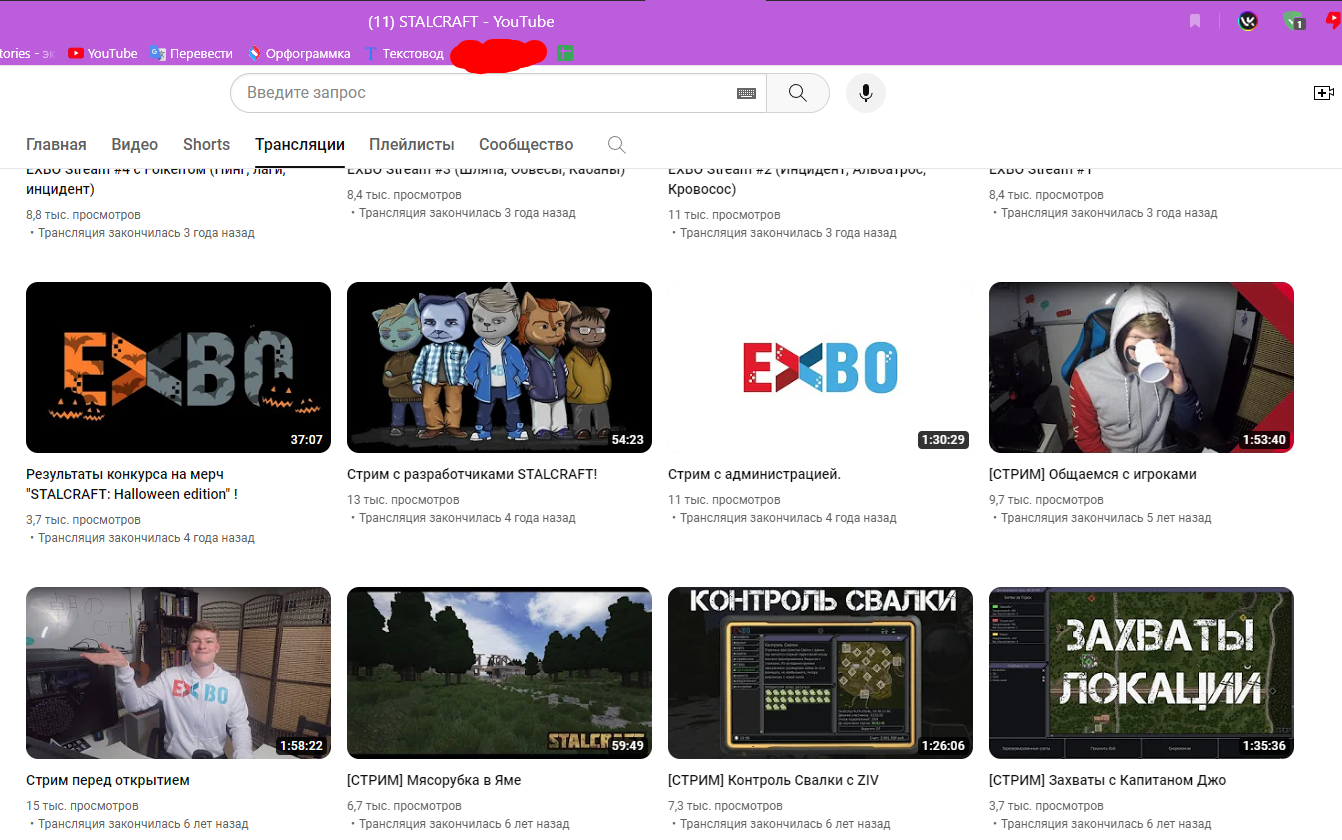Screen dimensions: 1342x840
Task: Open Стрим с администрацией title
Action: (754, 474)
